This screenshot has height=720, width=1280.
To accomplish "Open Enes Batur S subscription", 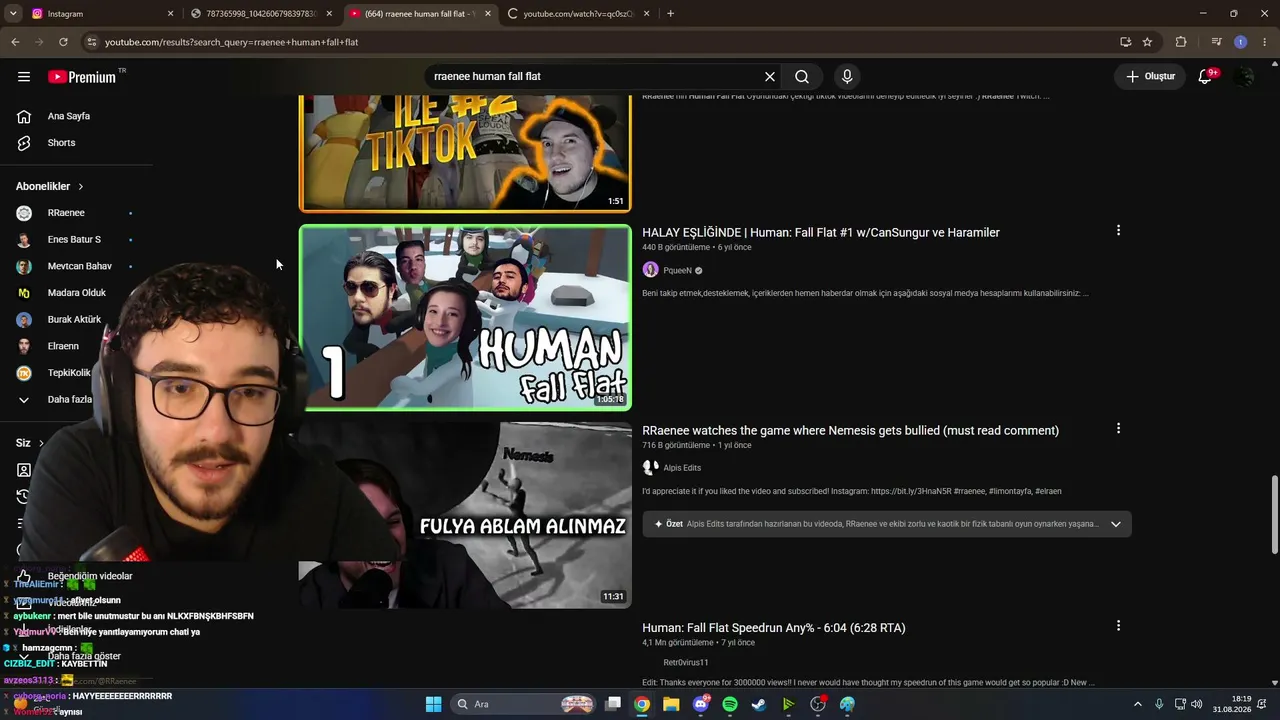I will point(75,240).
